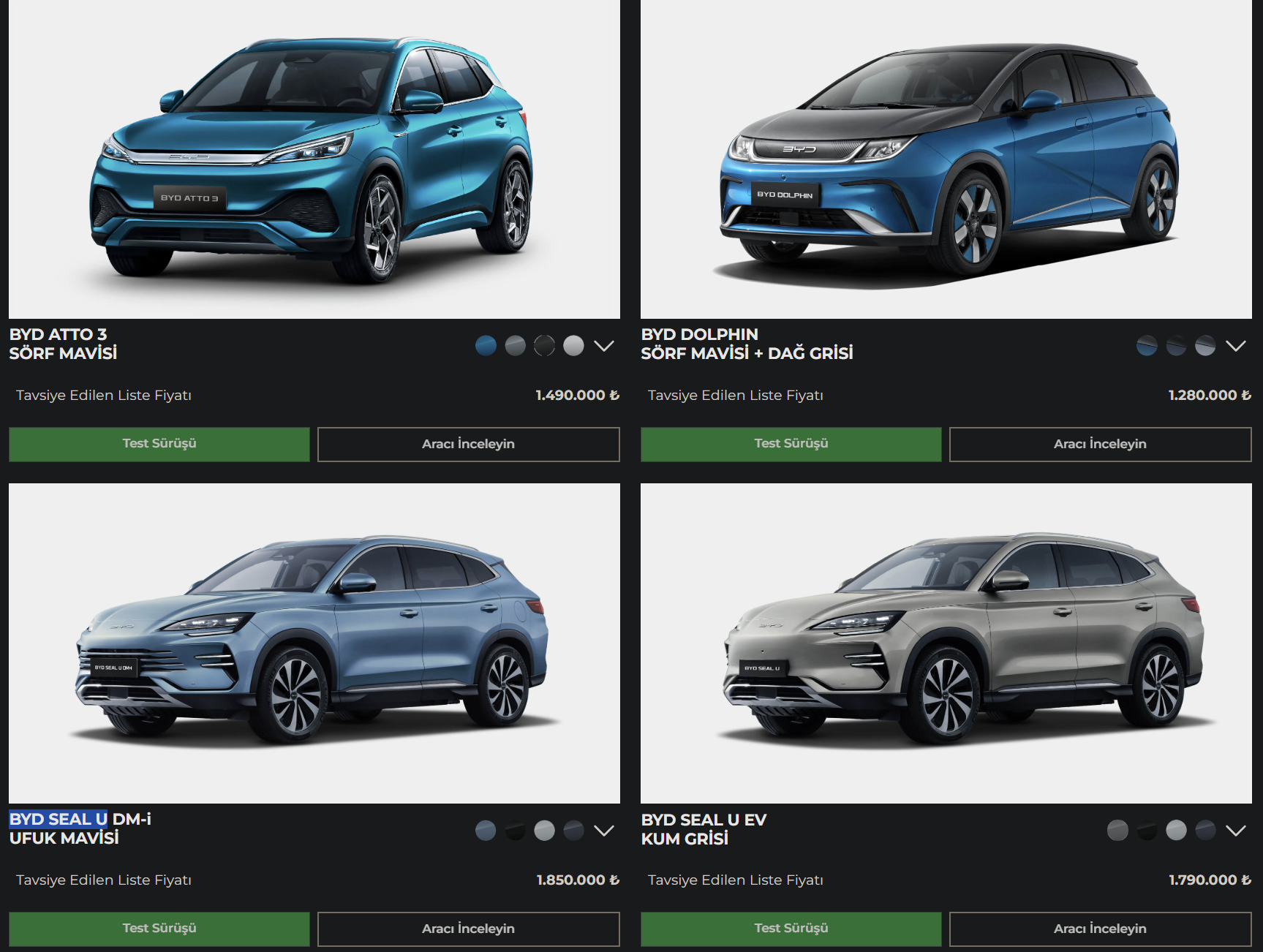1263x952 pixels.
Task: Expand the BYD SEAL U DM-i color chevron
Action: [604, 831]
